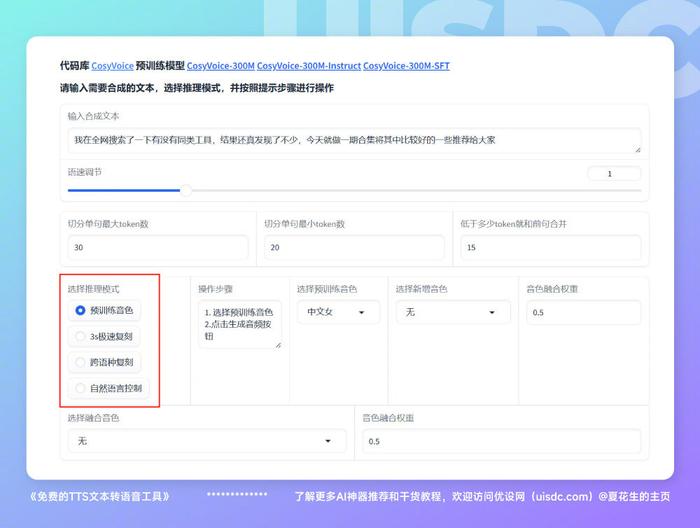
Task: Click the 语速调节 label
Action: point(85,172)
